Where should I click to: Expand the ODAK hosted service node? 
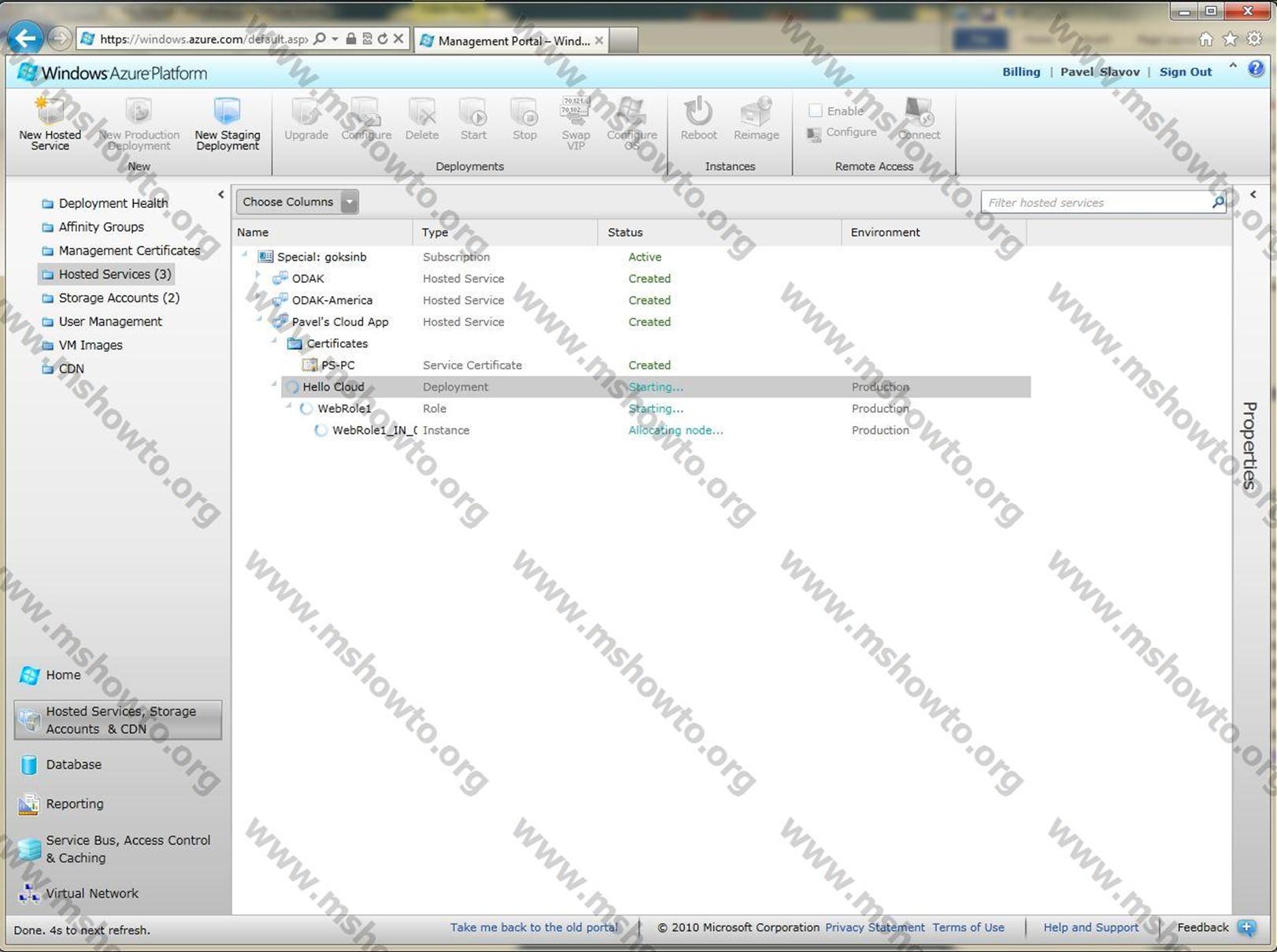pyautogui.click(x=258, y=275)
